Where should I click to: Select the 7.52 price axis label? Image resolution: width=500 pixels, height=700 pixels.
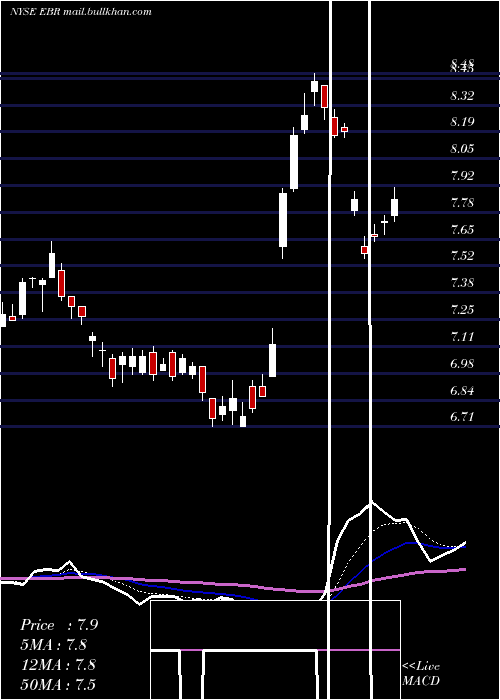pyautogui.click(x=462, y=256)
